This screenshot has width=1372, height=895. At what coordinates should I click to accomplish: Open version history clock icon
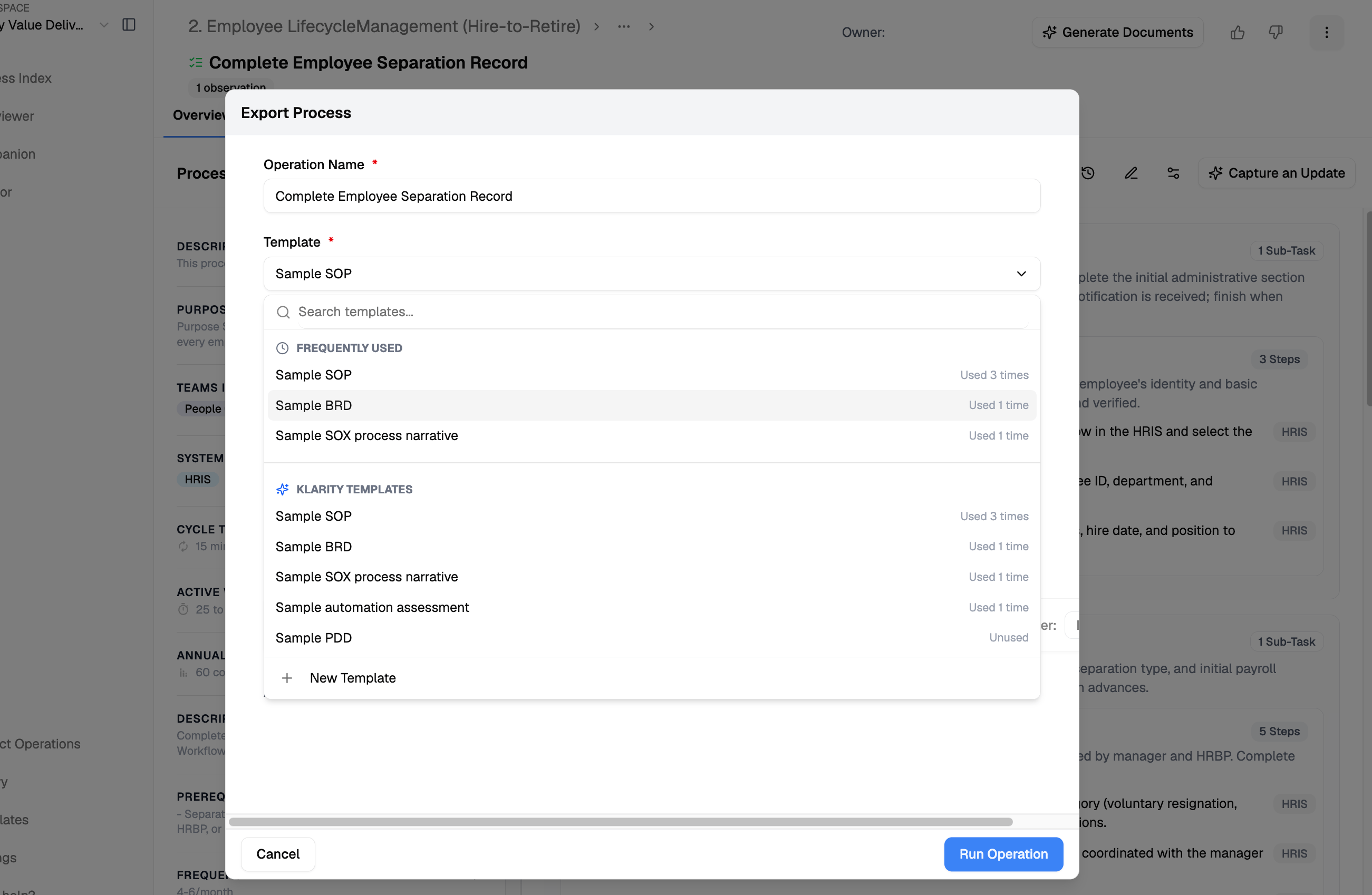pyautogui.click(x=1088, y=173)
